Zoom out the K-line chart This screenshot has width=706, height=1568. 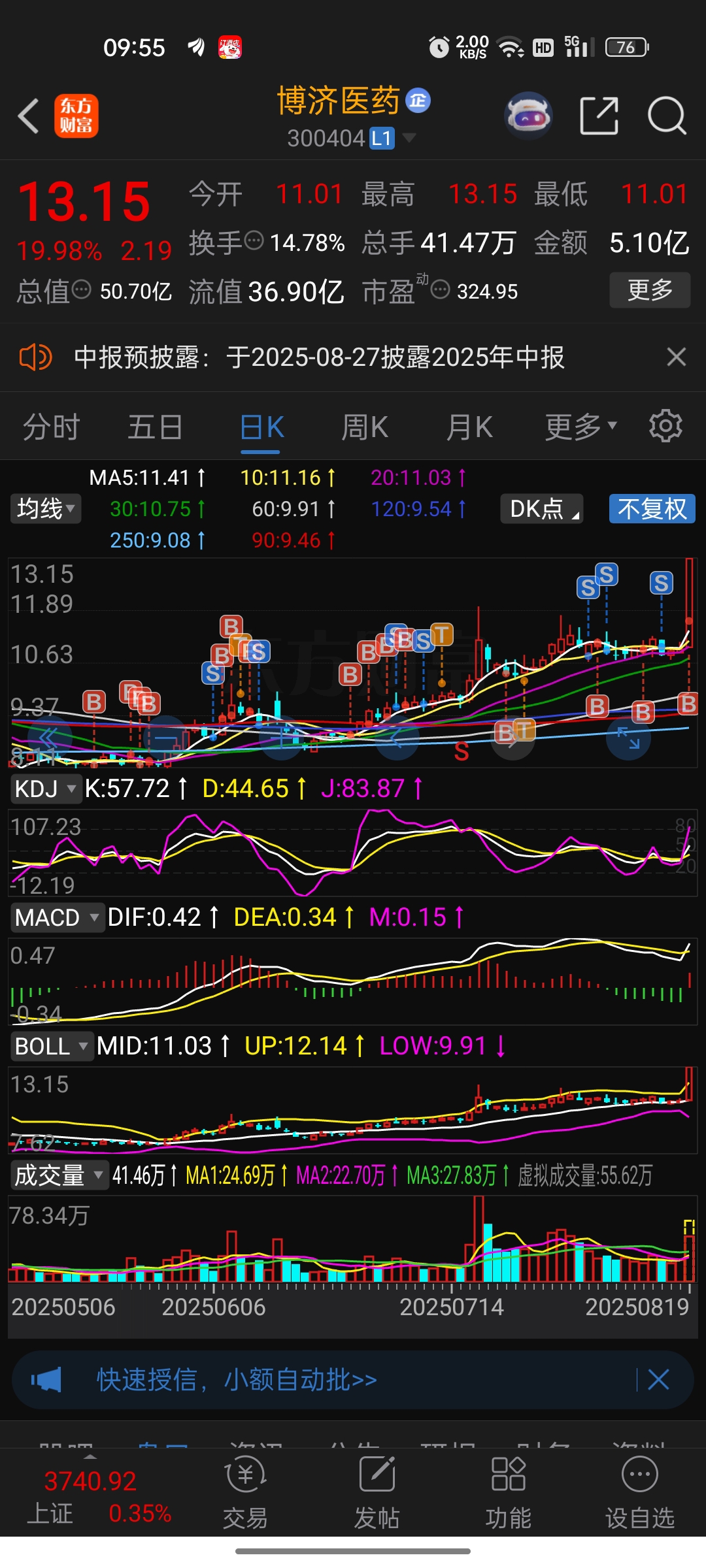tap(167, 738)
